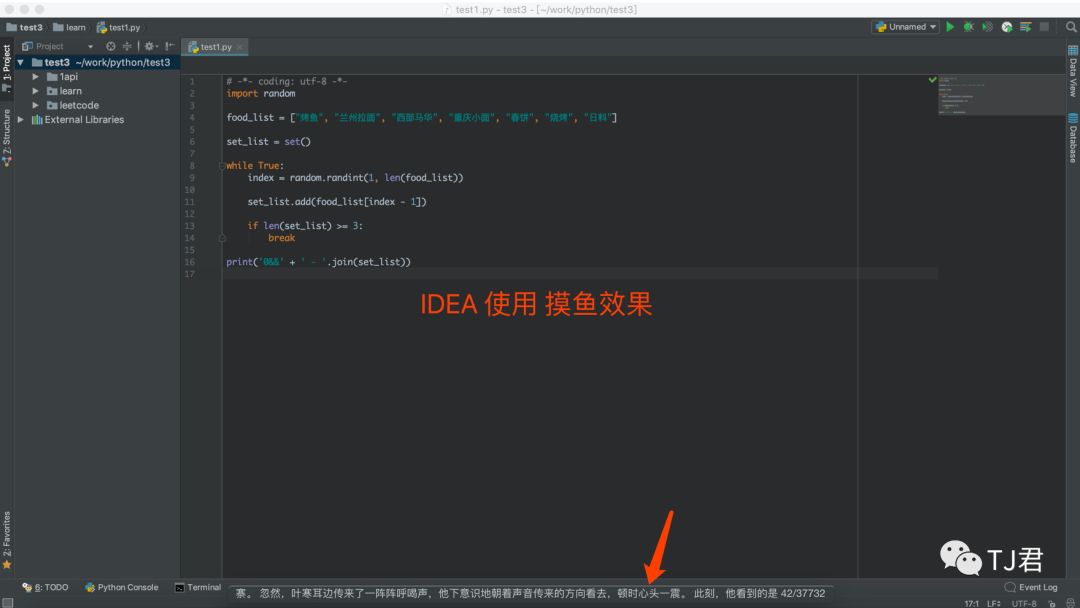This screenshot has width=1080, height=608.
Task: Click the profiler icon in toolbar
Action: [x=1007, y=27]
